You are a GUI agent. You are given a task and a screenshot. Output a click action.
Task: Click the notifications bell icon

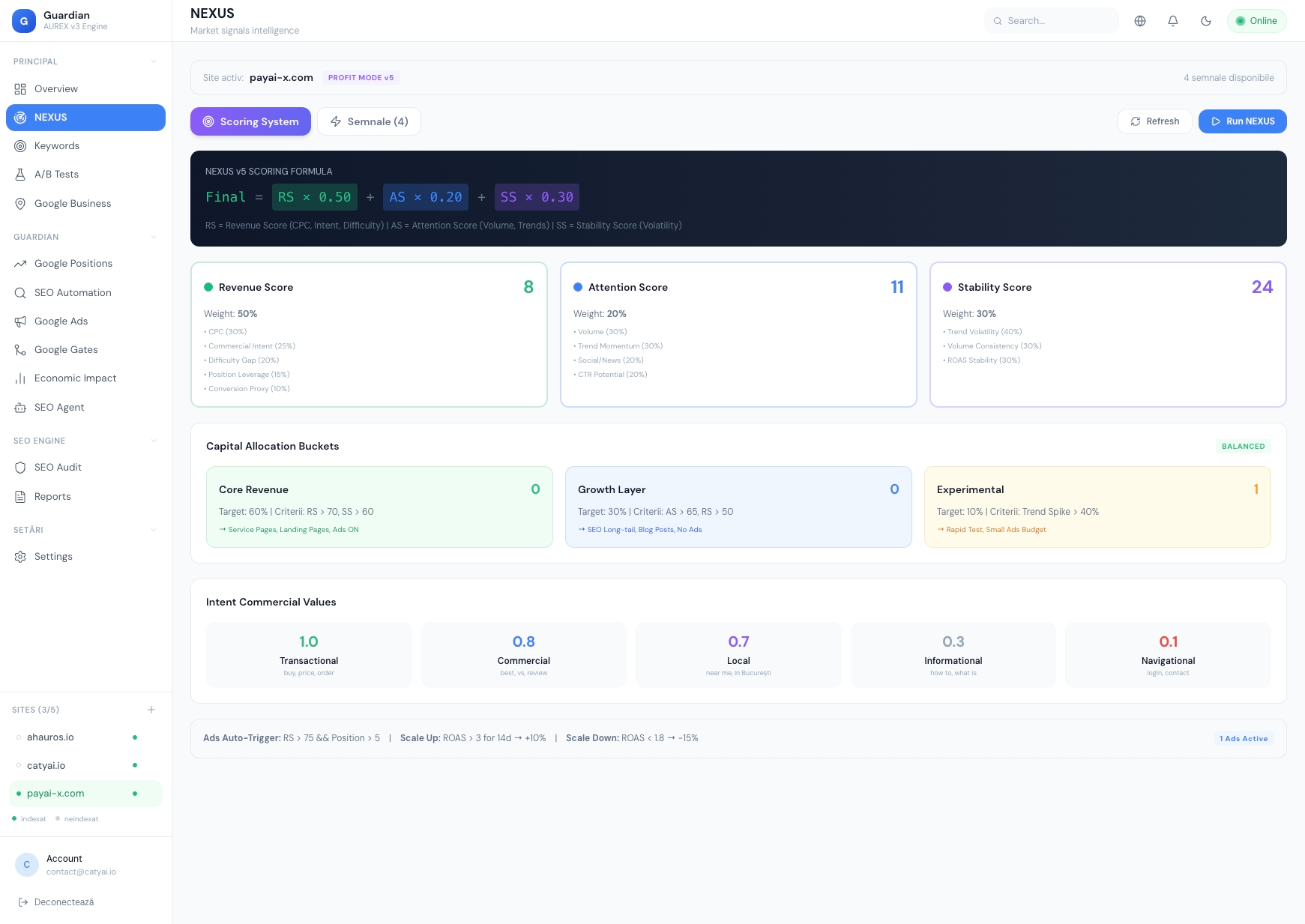click(x=1172, y=20)
